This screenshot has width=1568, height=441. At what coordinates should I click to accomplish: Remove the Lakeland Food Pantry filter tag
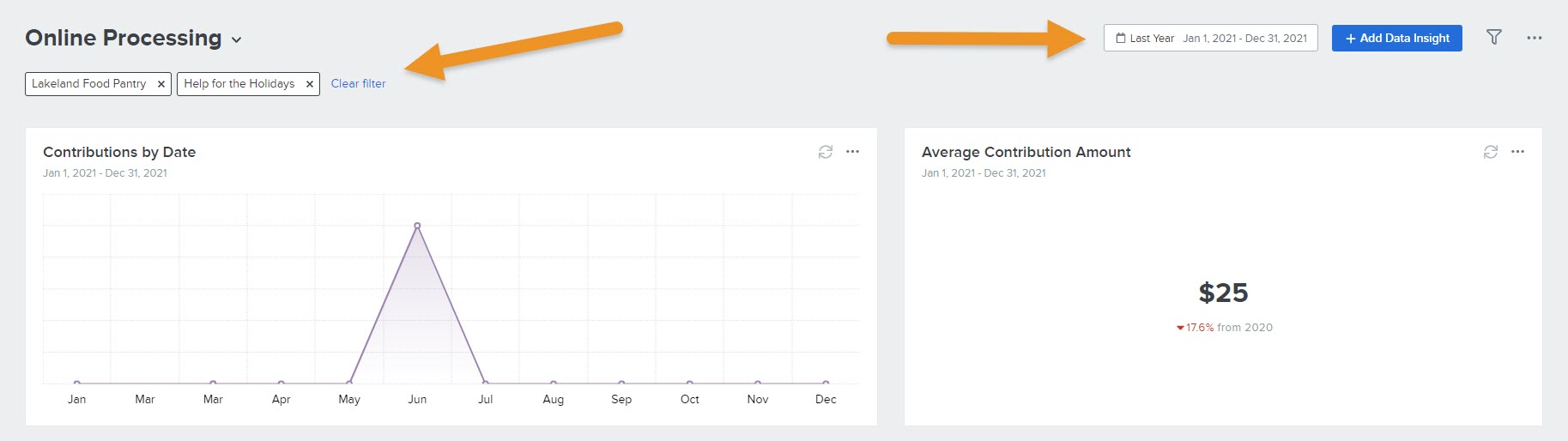(160, 84)
